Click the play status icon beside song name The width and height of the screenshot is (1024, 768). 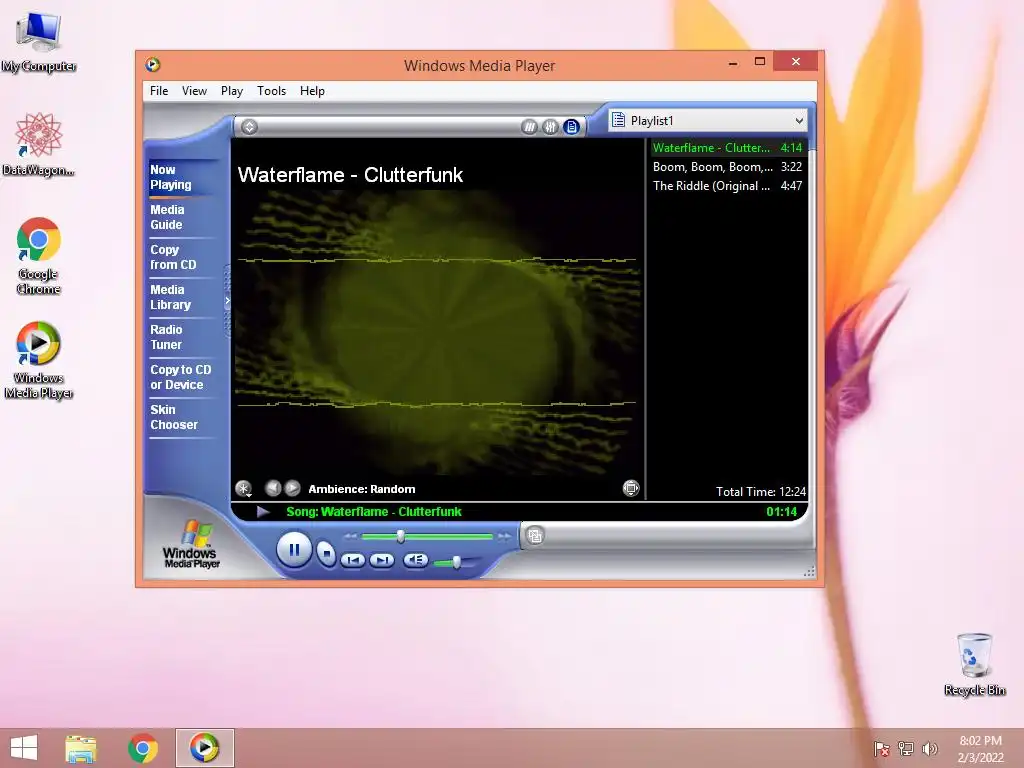(x=263, y=511)
